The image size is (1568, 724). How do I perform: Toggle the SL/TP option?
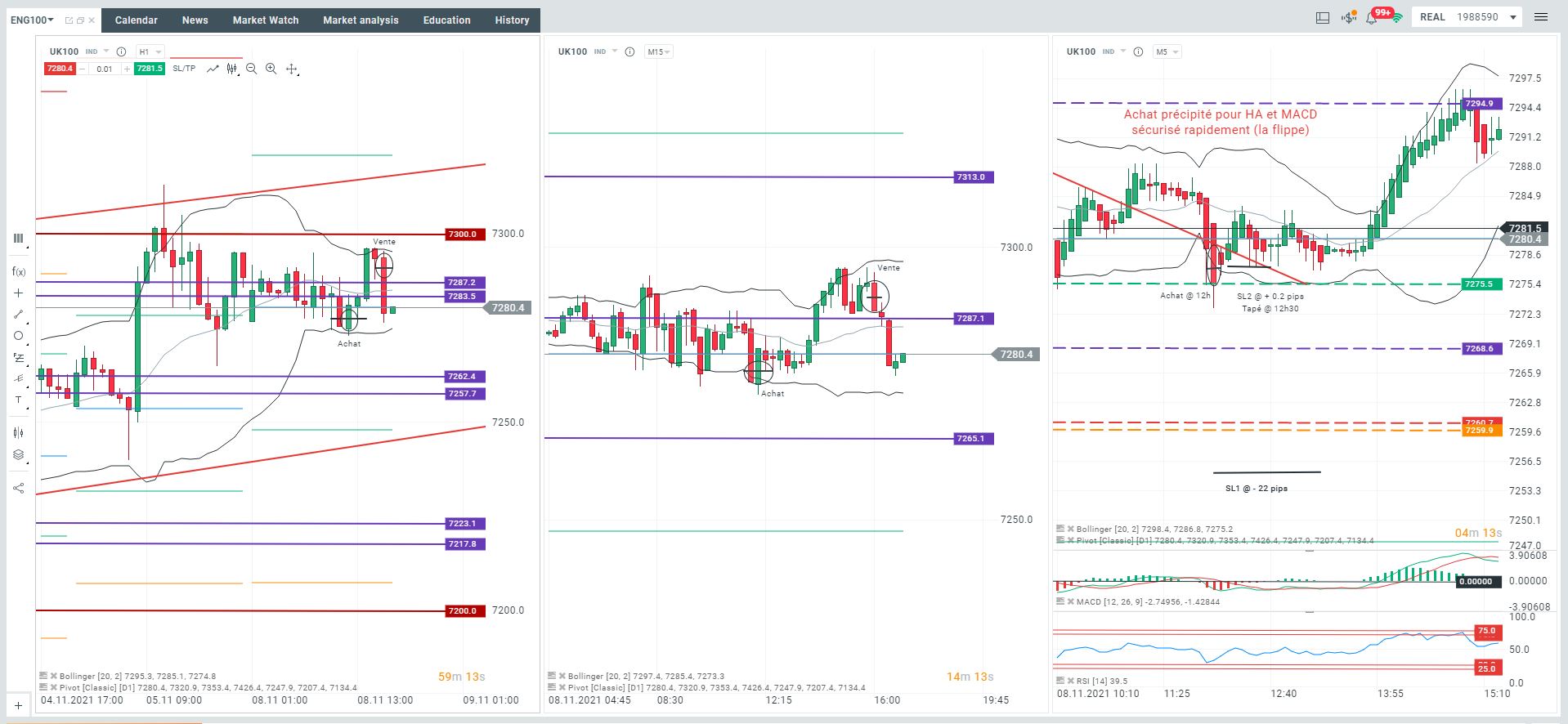pyautogui.click(x=184, y=69)
